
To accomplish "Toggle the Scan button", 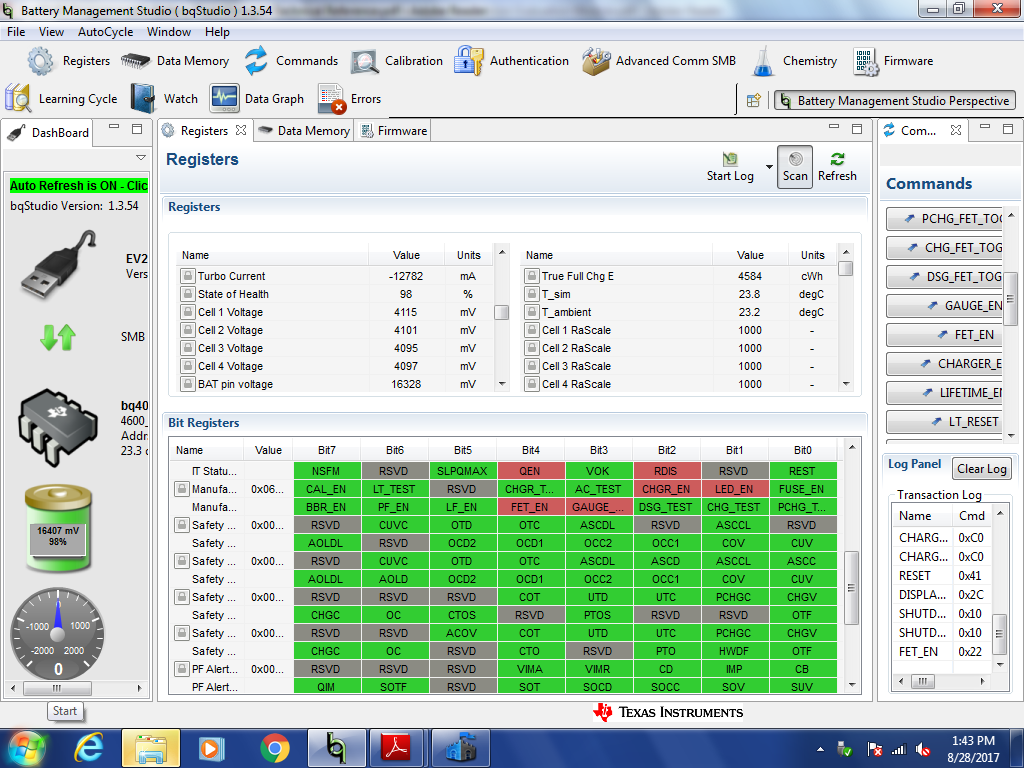I will (795, 167).
